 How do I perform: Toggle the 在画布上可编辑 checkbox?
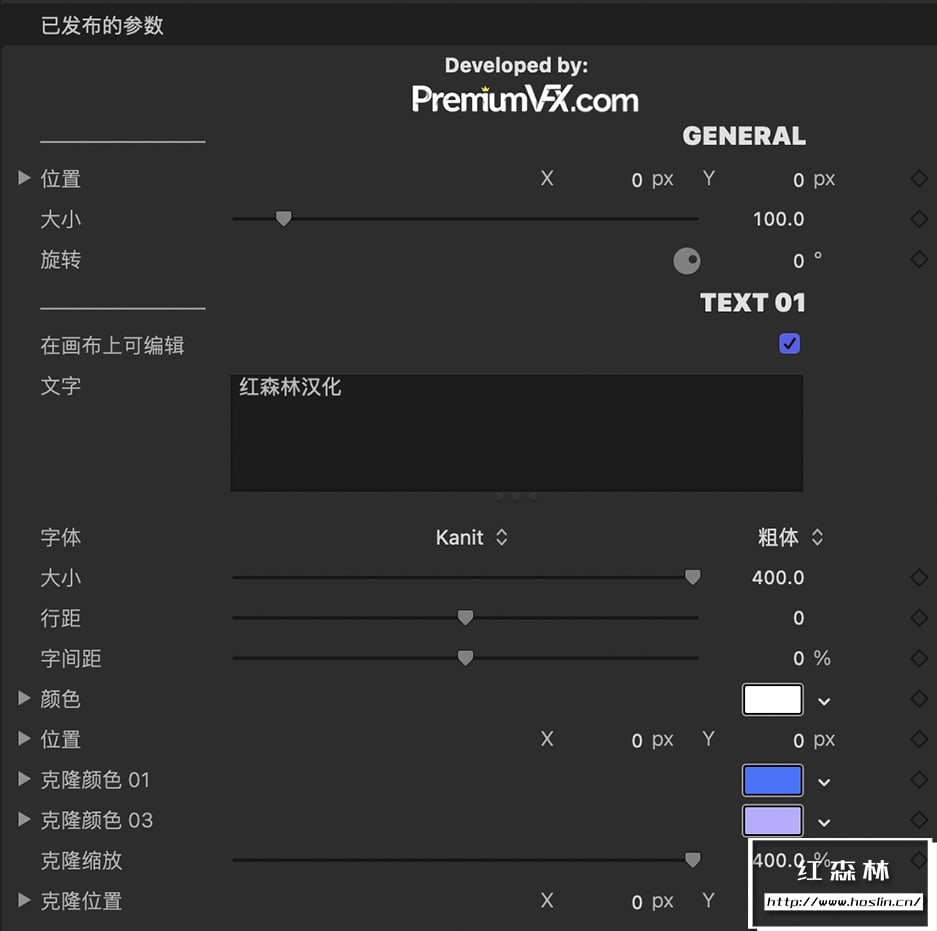789,344
